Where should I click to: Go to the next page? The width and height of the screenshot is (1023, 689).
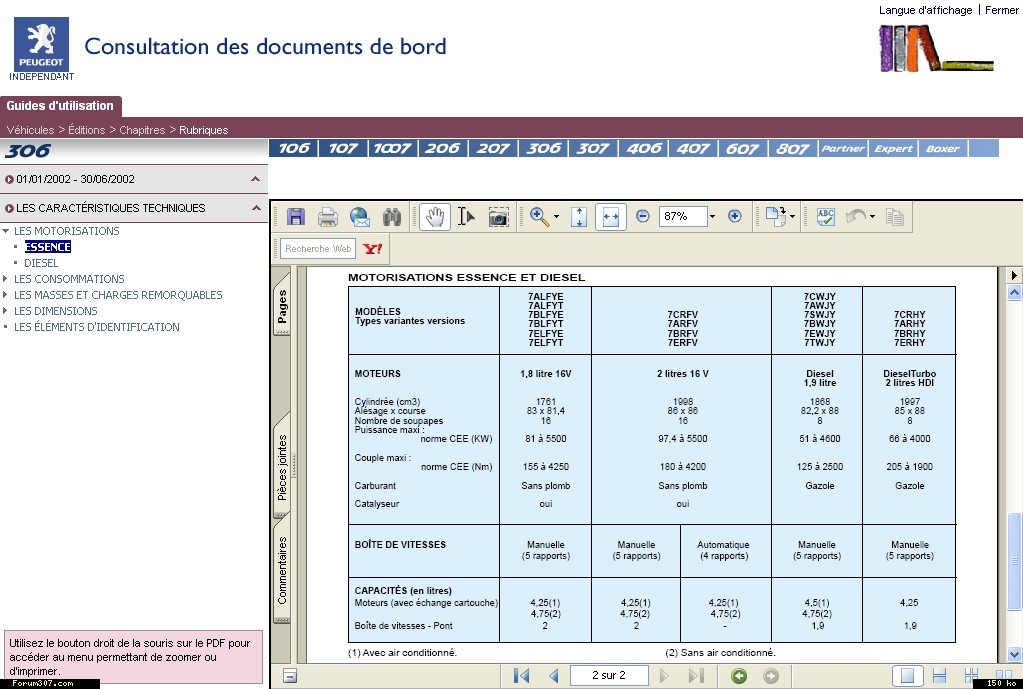click(664, 675)
